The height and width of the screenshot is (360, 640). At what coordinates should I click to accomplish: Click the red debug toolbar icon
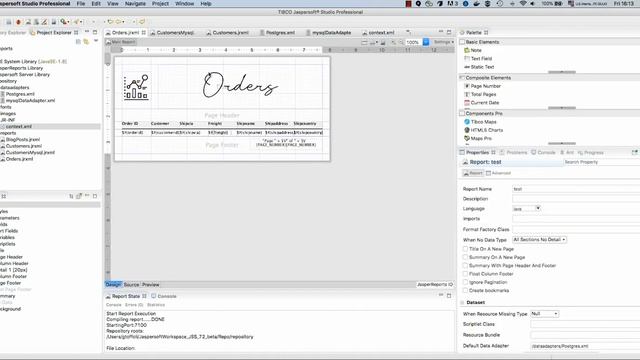18,22
